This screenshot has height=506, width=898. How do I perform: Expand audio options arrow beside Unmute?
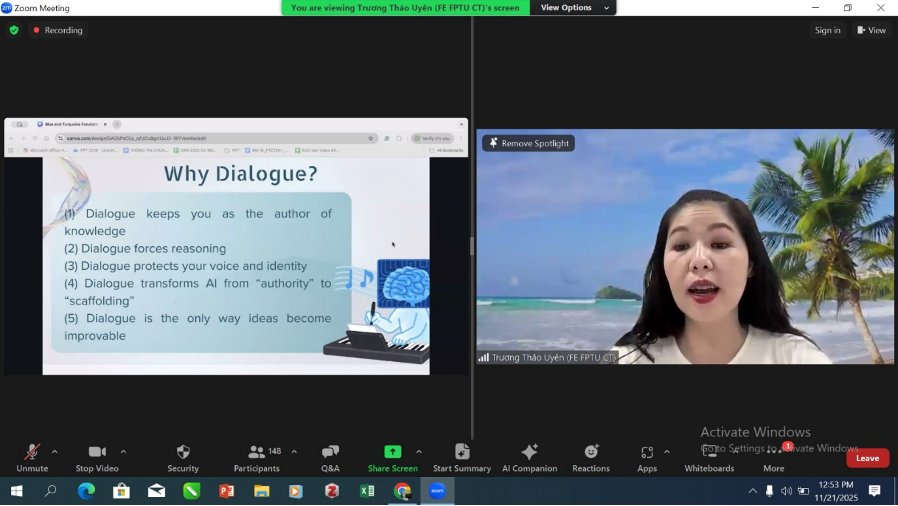coord(54,451)
